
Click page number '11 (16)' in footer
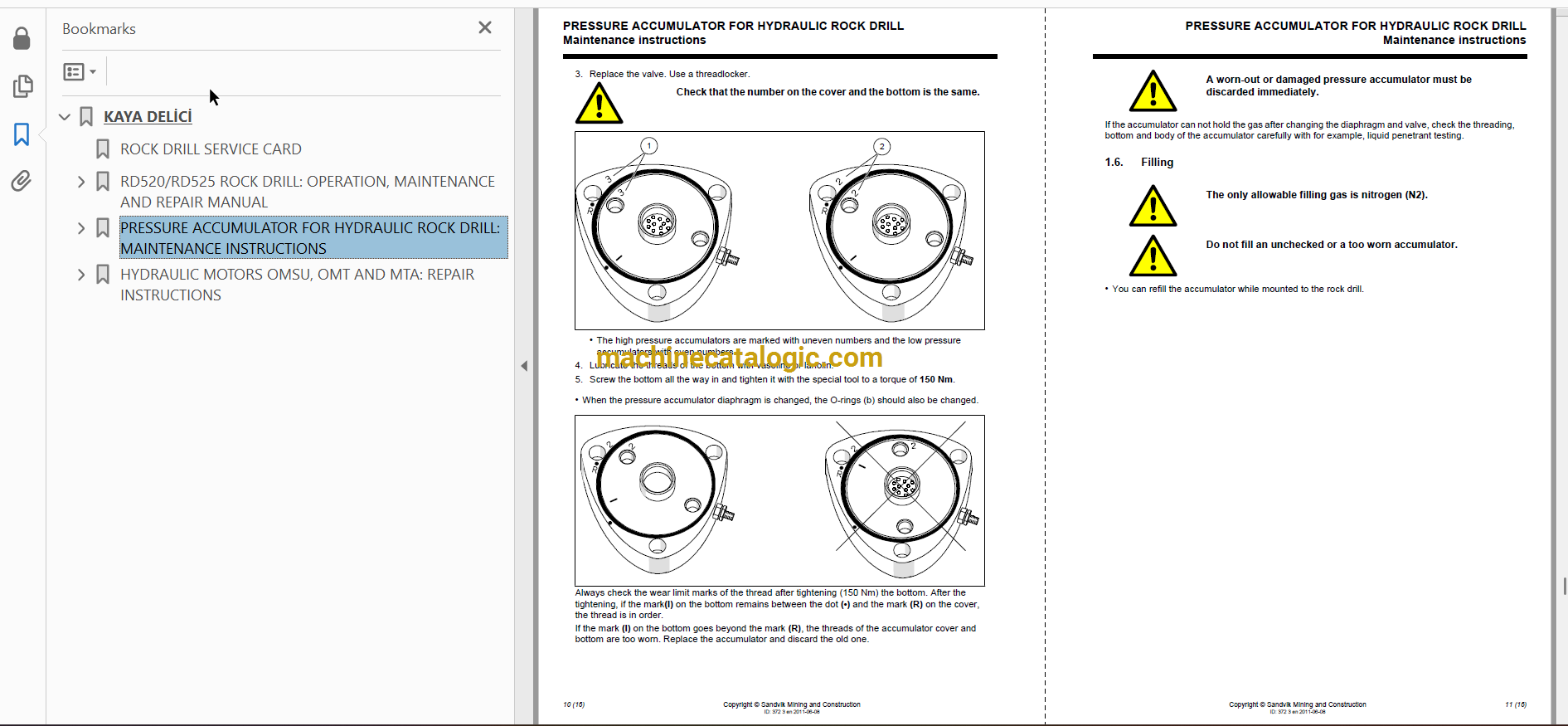click(x=1515, y=705)
